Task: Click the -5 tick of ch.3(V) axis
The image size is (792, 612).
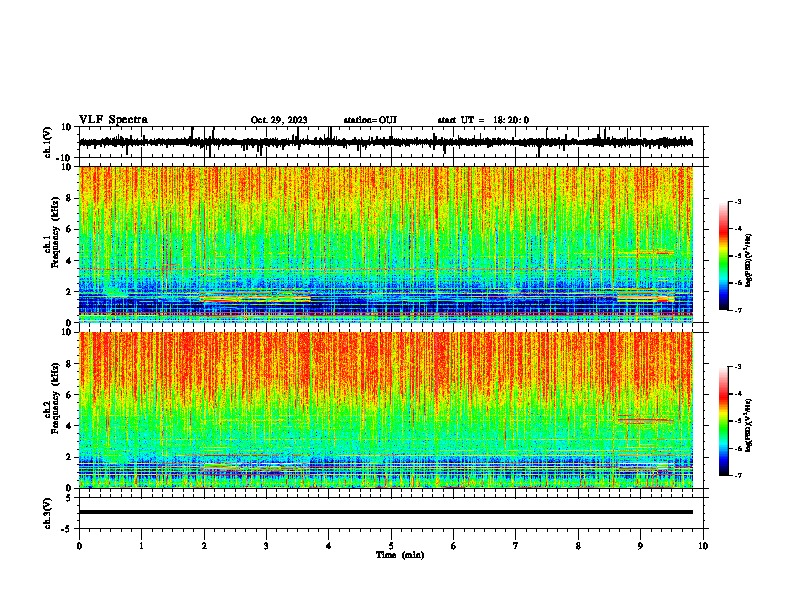Action: coord(67,529)
